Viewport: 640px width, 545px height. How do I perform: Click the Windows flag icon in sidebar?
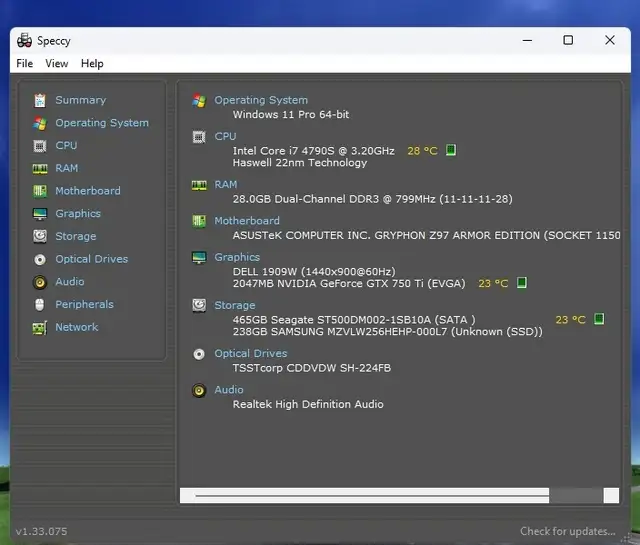[40, 123]
